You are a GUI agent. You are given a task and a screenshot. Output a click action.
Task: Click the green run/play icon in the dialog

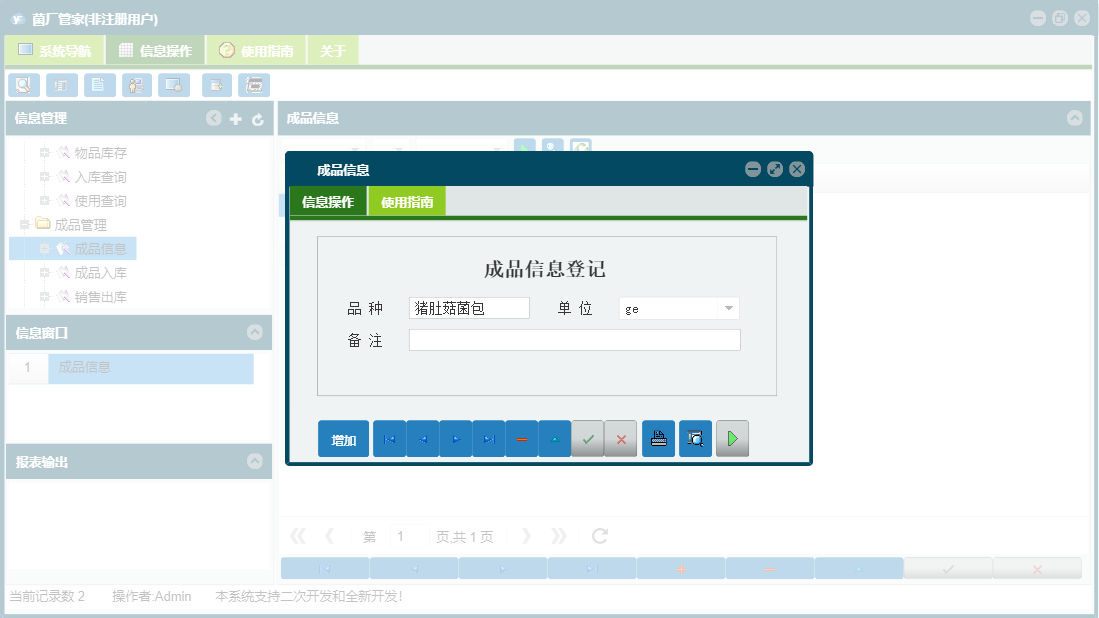(732, 438)
